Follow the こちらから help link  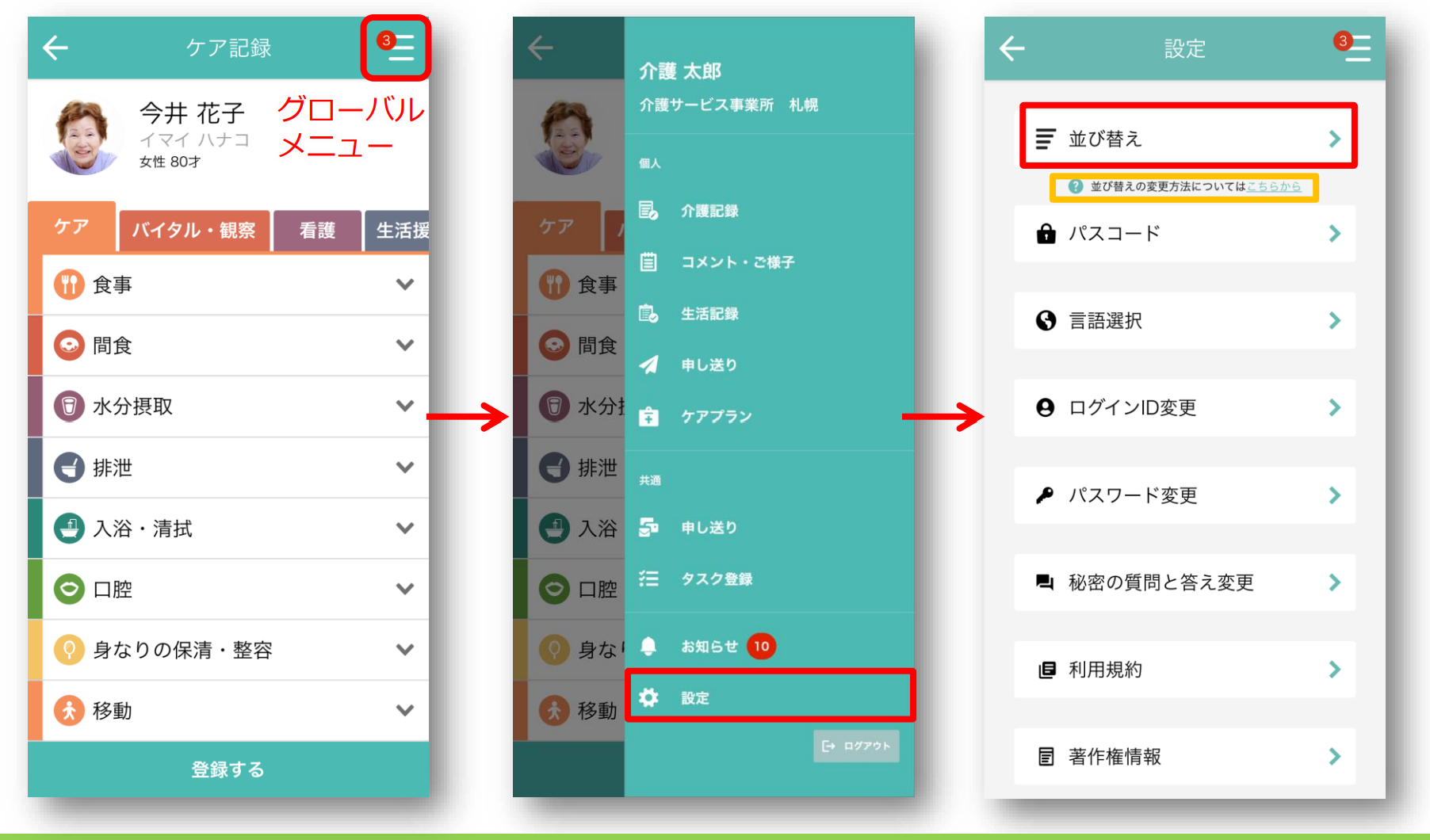(x=1274, y=186)
